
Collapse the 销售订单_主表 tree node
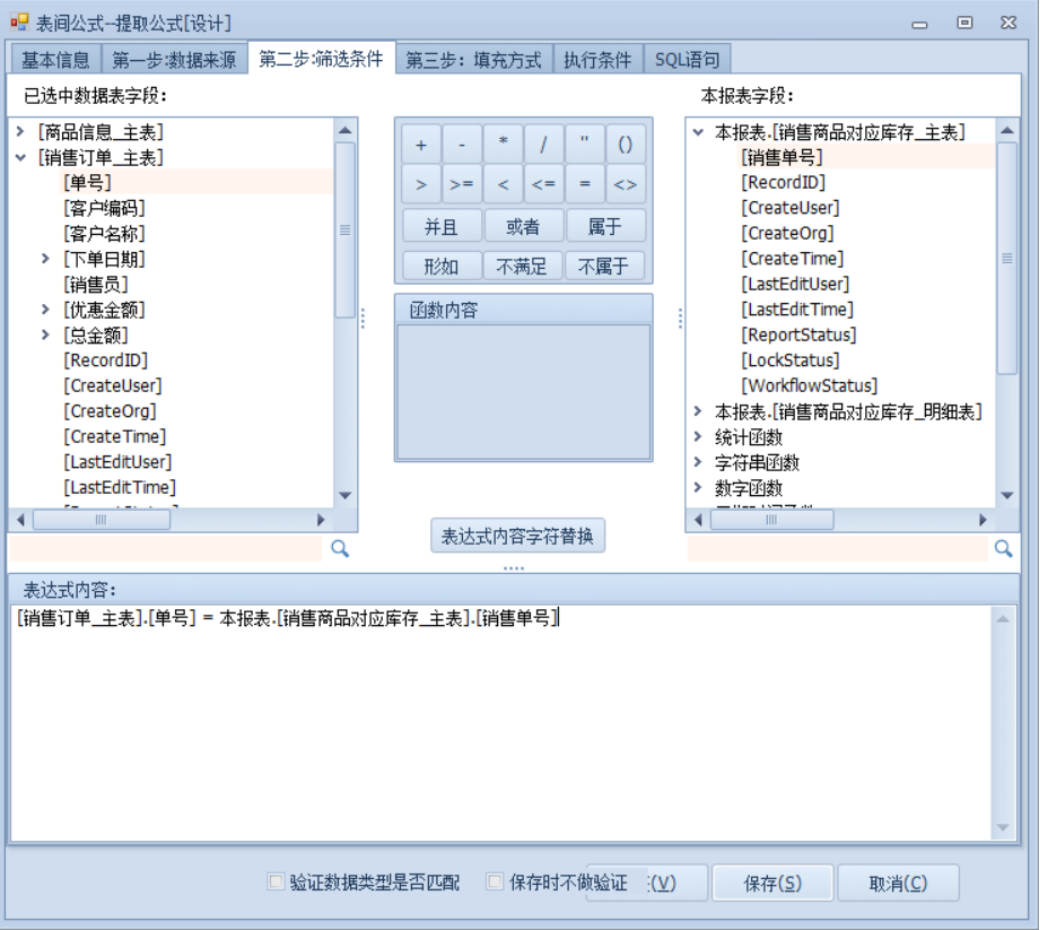point(20,157)
